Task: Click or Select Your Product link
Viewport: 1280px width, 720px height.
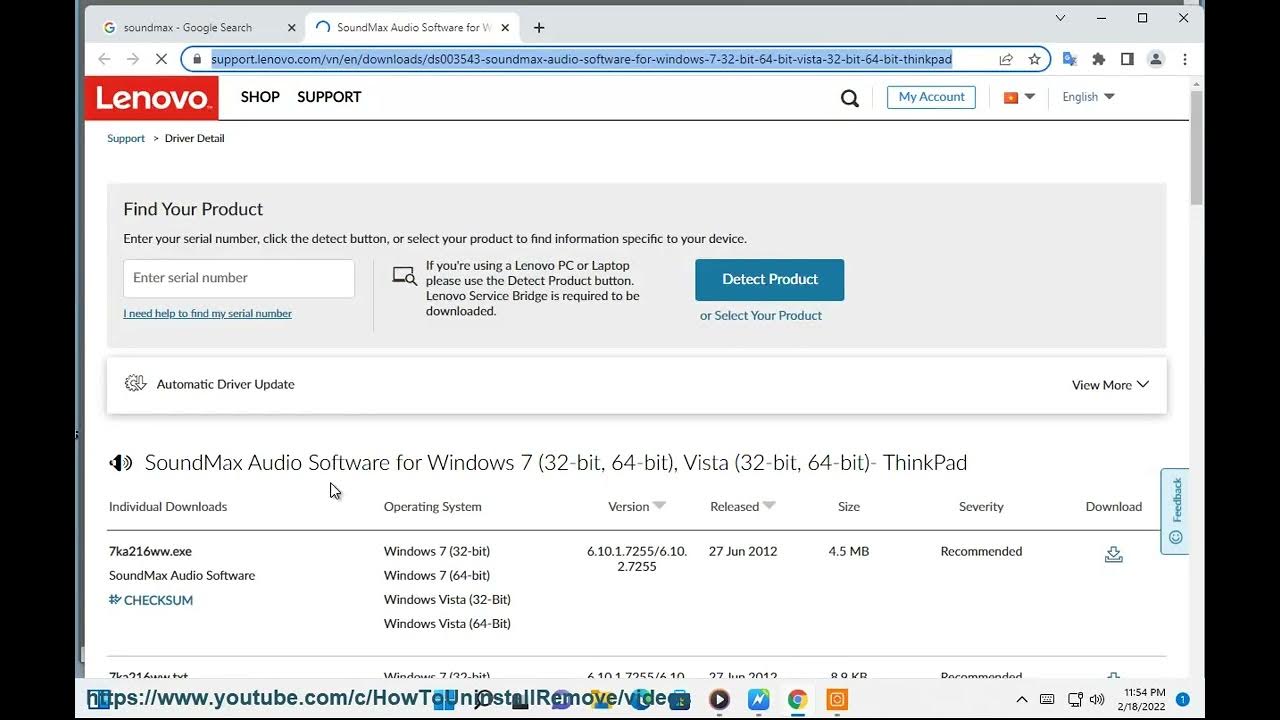Action: (761, 316)
